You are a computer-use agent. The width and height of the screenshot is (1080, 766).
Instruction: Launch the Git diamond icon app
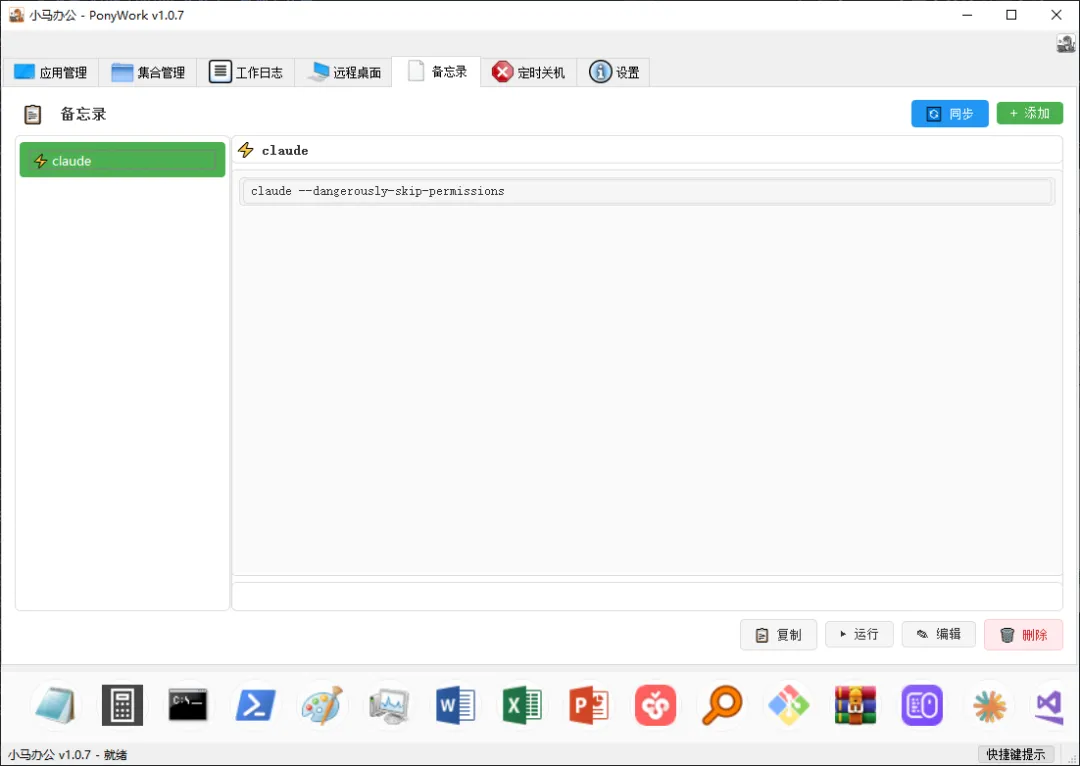[x=789, y=705]
